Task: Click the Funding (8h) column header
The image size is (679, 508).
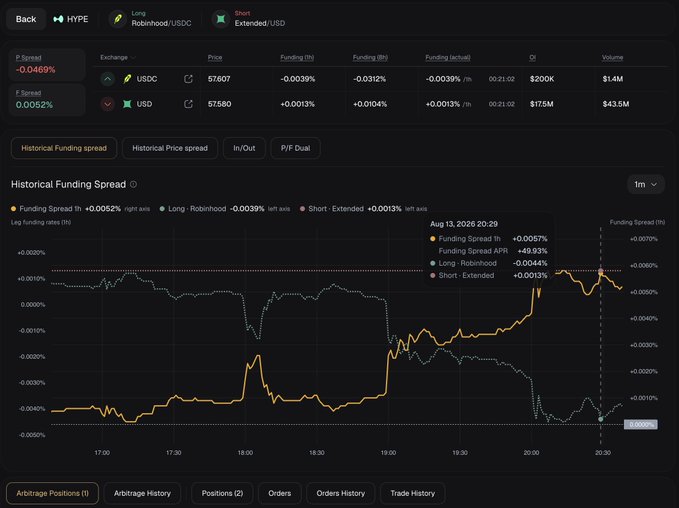Action: click(x=370, y=58)
